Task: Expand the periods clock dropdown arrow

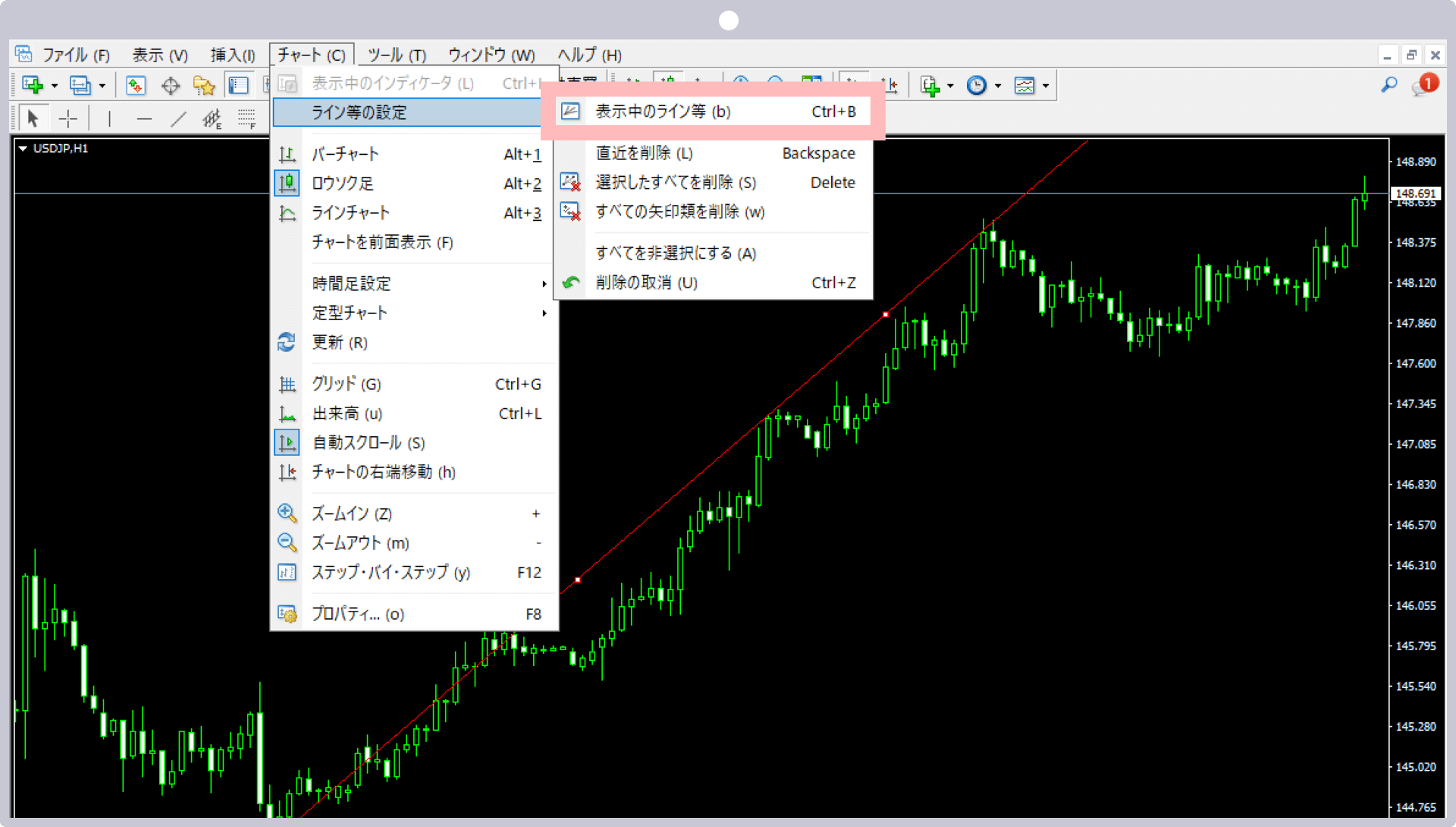Action: 998,86
